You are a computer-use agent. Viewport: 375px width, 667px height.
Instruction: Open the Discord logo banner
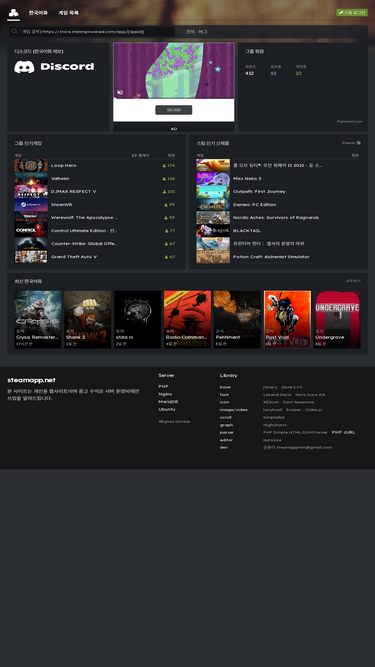pyautogui.click(x=54, y=67)
